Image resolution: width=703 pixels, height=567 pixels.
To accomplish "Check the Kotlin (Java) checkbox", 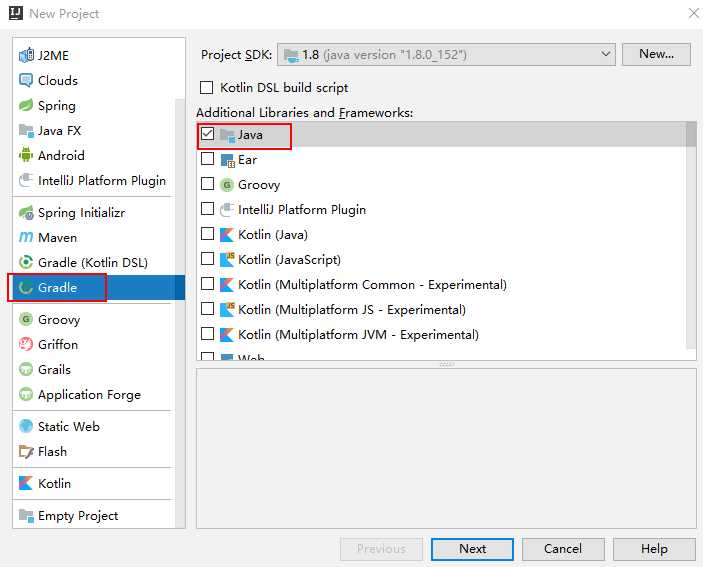I will pos(208,234).
